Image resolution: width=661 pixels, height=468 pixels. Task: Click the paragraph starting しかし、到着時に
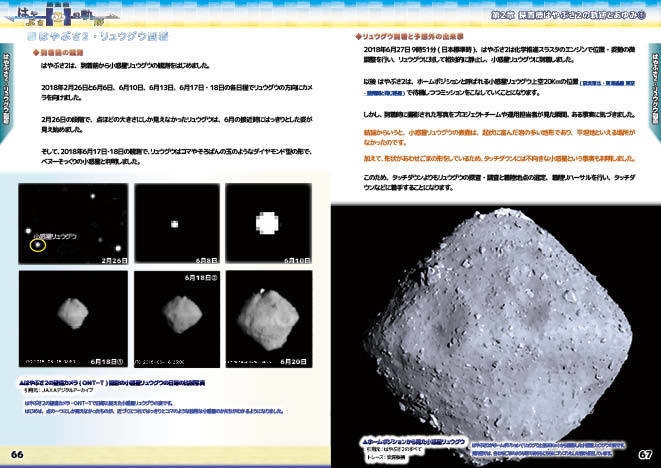pos(499,115)
